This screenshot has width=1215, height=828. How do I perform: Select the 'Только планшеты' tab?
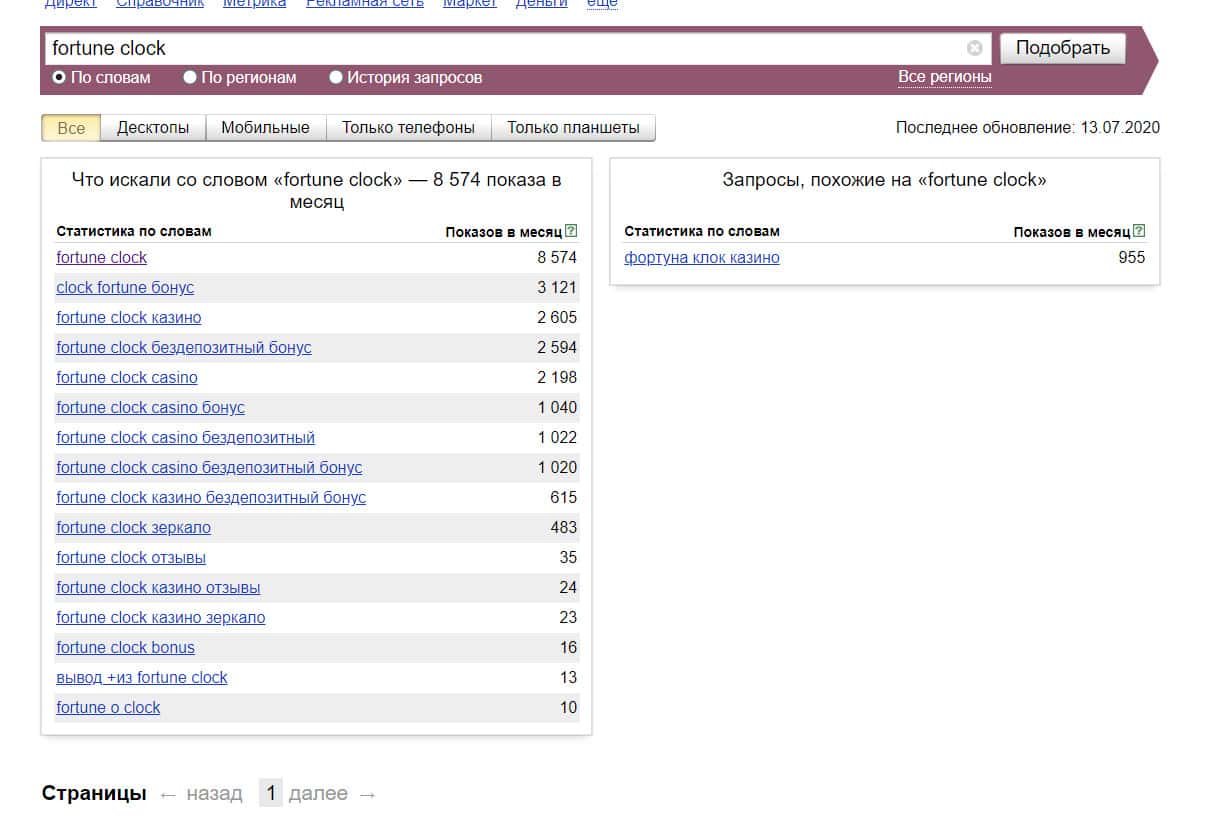572,128
